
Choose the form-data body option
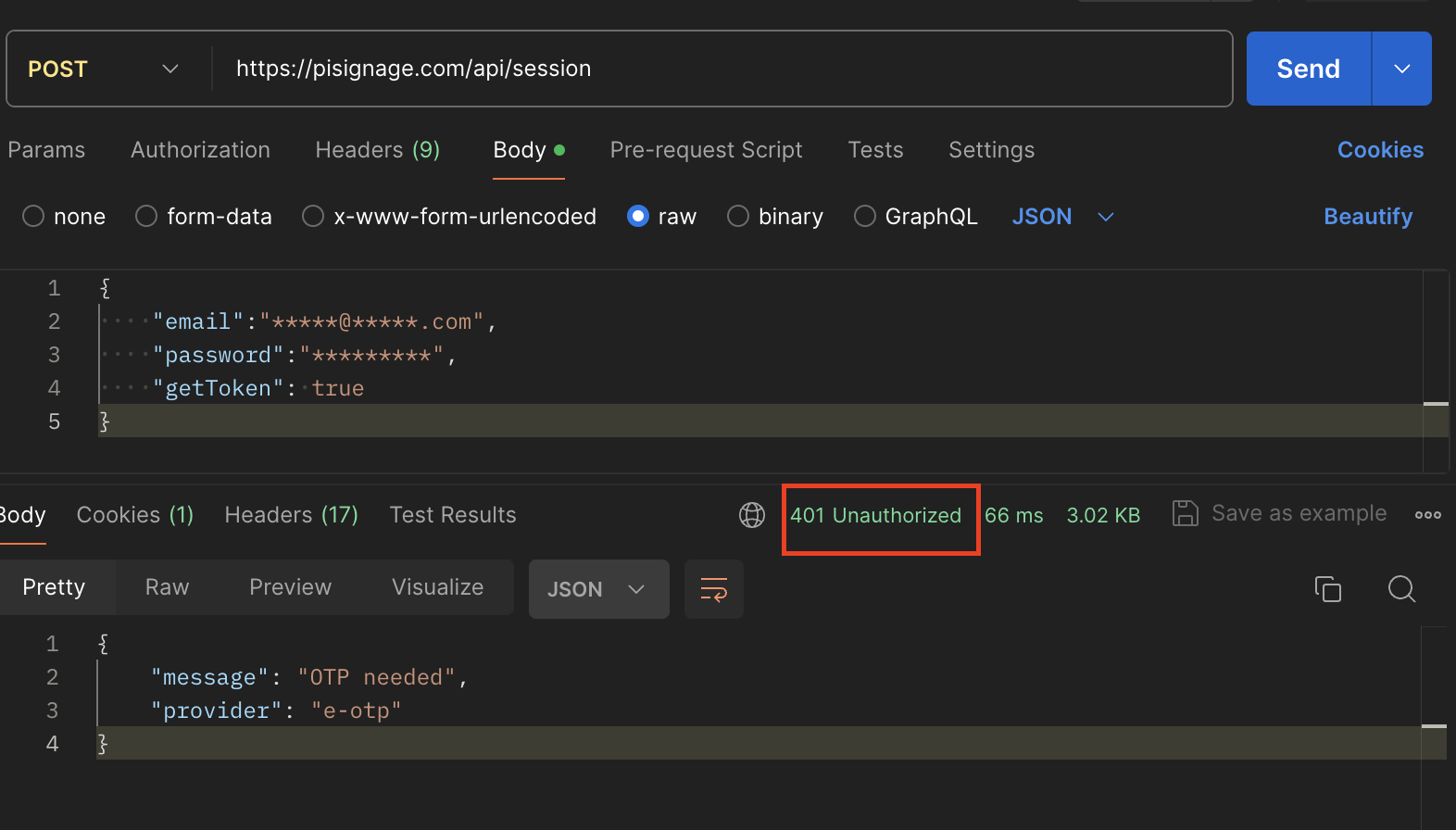pos(146,217)
